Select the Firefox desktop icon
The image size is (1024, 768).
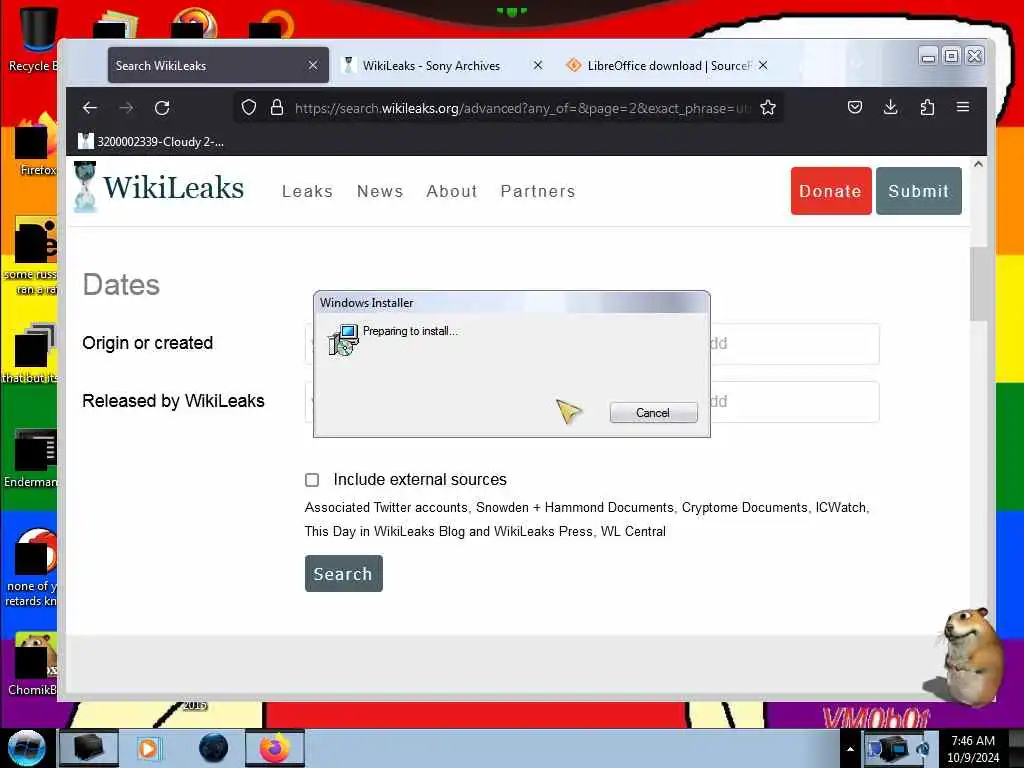(x=34, y=147)
